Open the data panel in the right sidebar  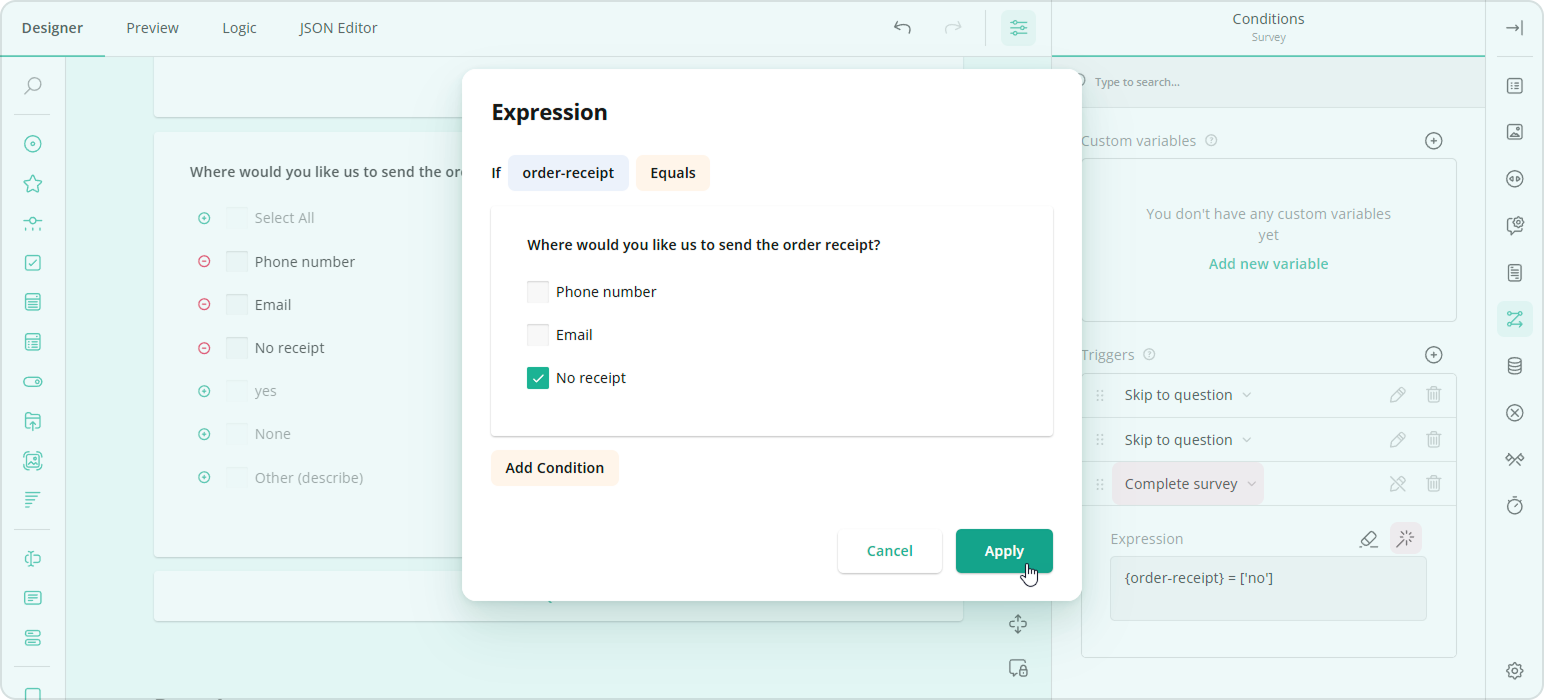coord(1514,365)
